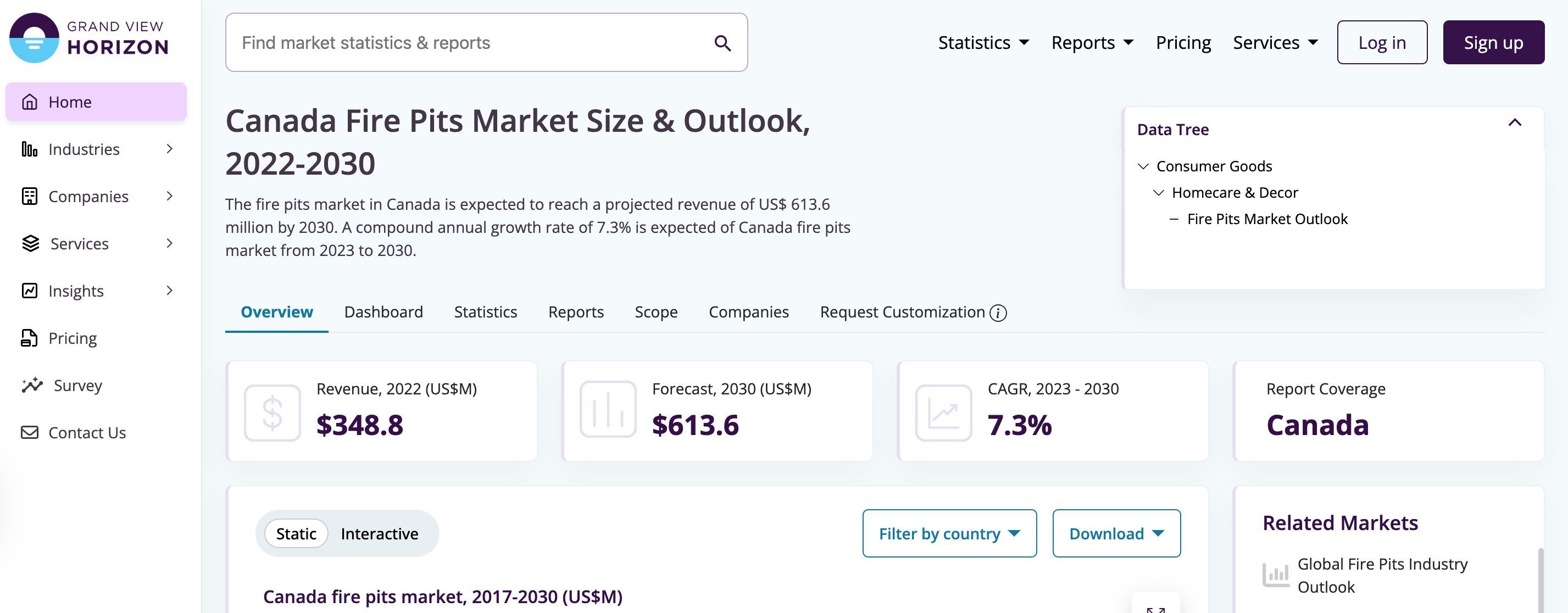This screenshot has height=613, width=1568.
Task: Click the Contact Us envelope icon
Action: click(x=29, y=432)
